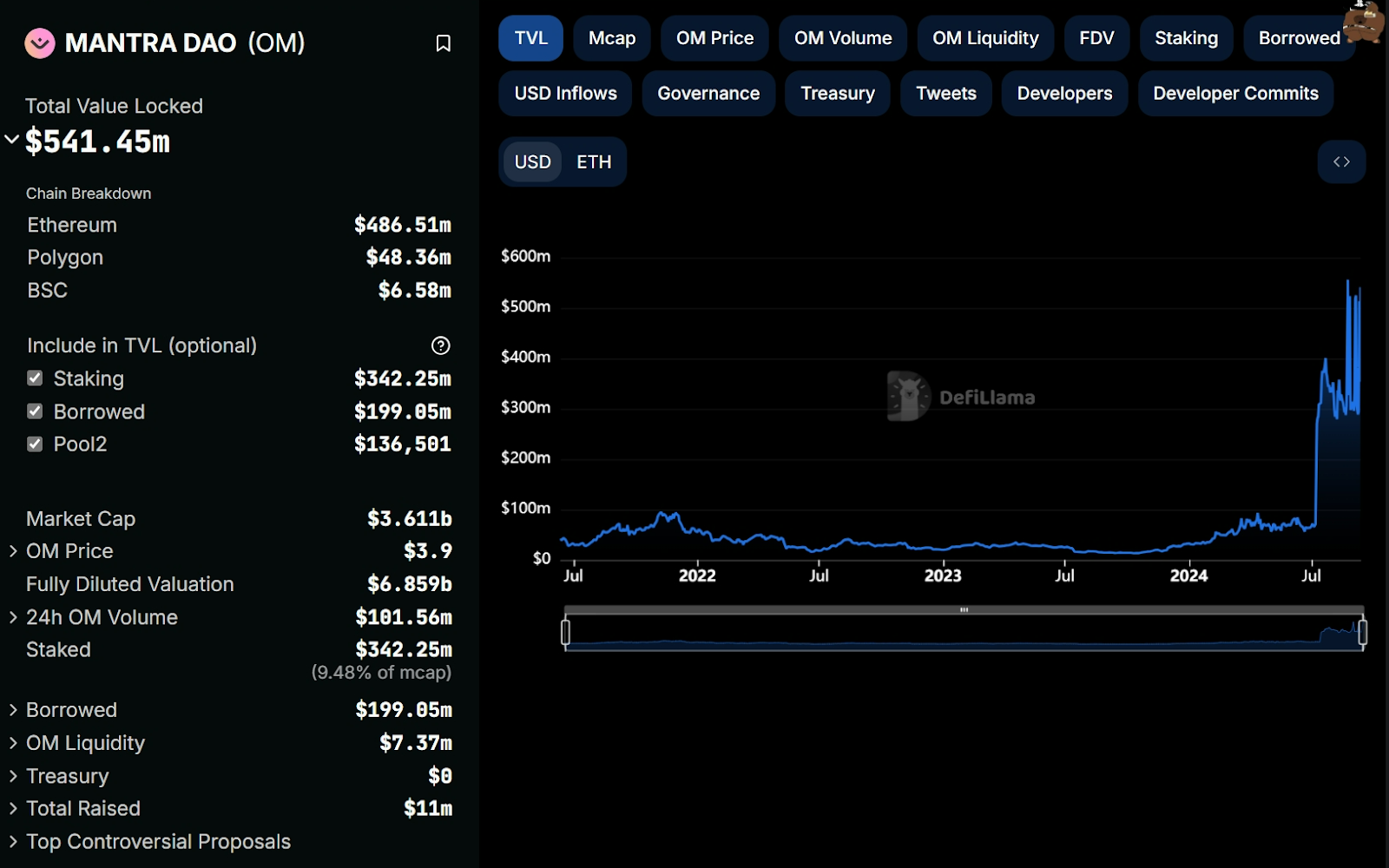The width and height of the screenshot is (1389, 868).
Task: Expand the Borrowed stats row
Action: click(x=13, y=710)
